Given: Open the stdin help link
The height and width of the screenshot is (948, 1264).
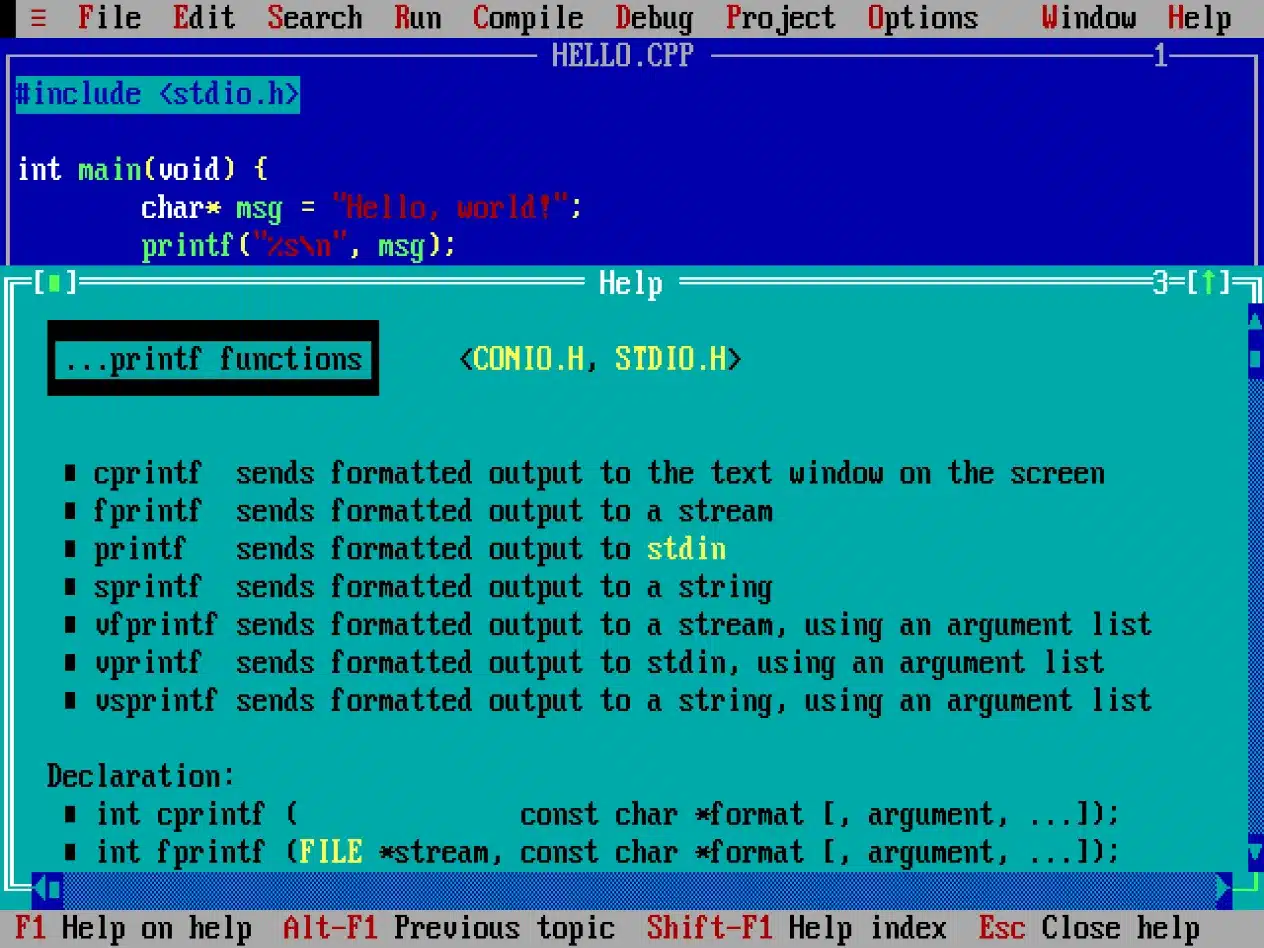Looking at the screenshot, I should [x=686, y=549].
